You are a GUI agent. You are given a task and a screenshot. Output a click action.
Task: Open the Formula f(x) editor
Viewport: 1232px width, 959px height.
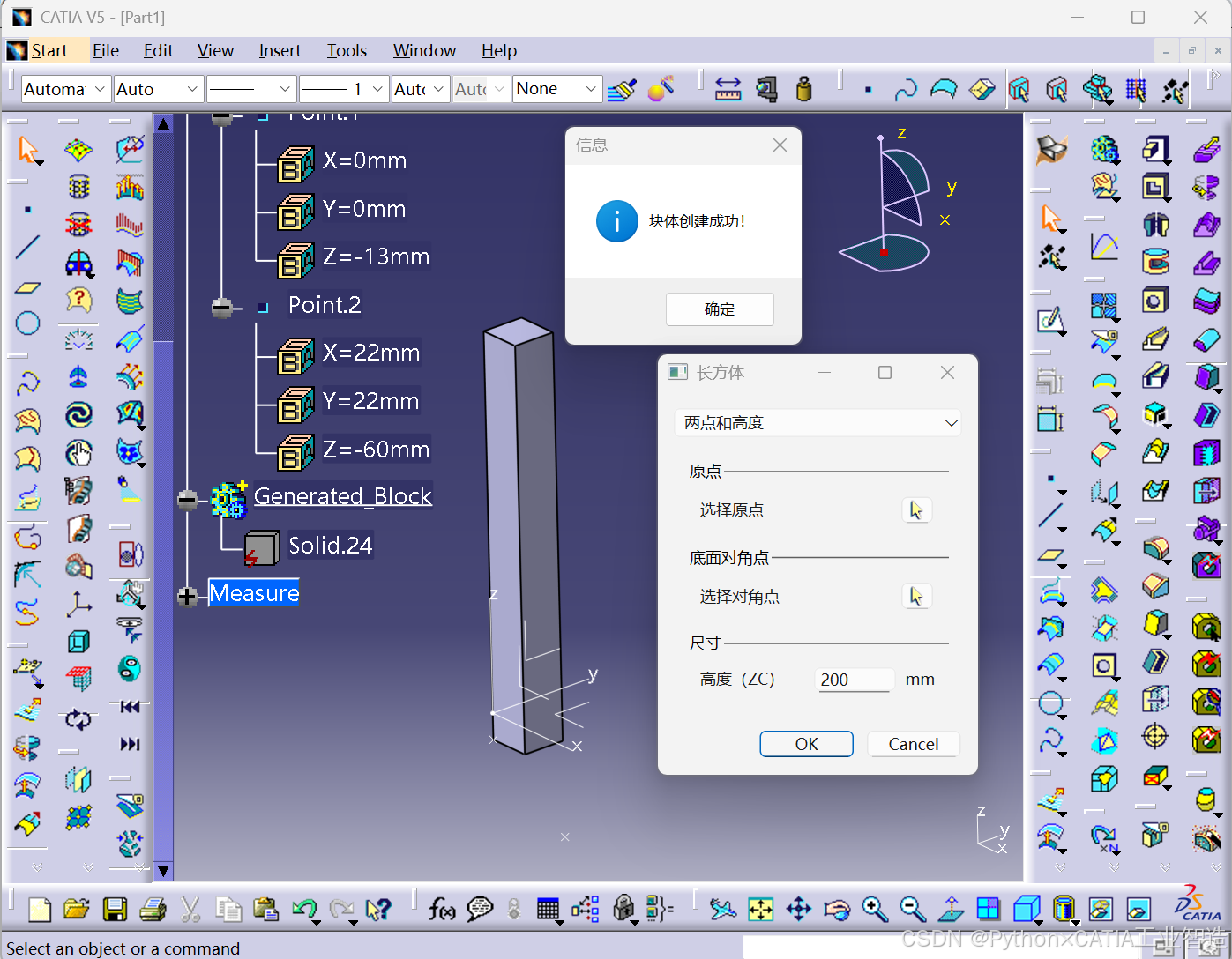pyautogui.click(x=442, y=909)
